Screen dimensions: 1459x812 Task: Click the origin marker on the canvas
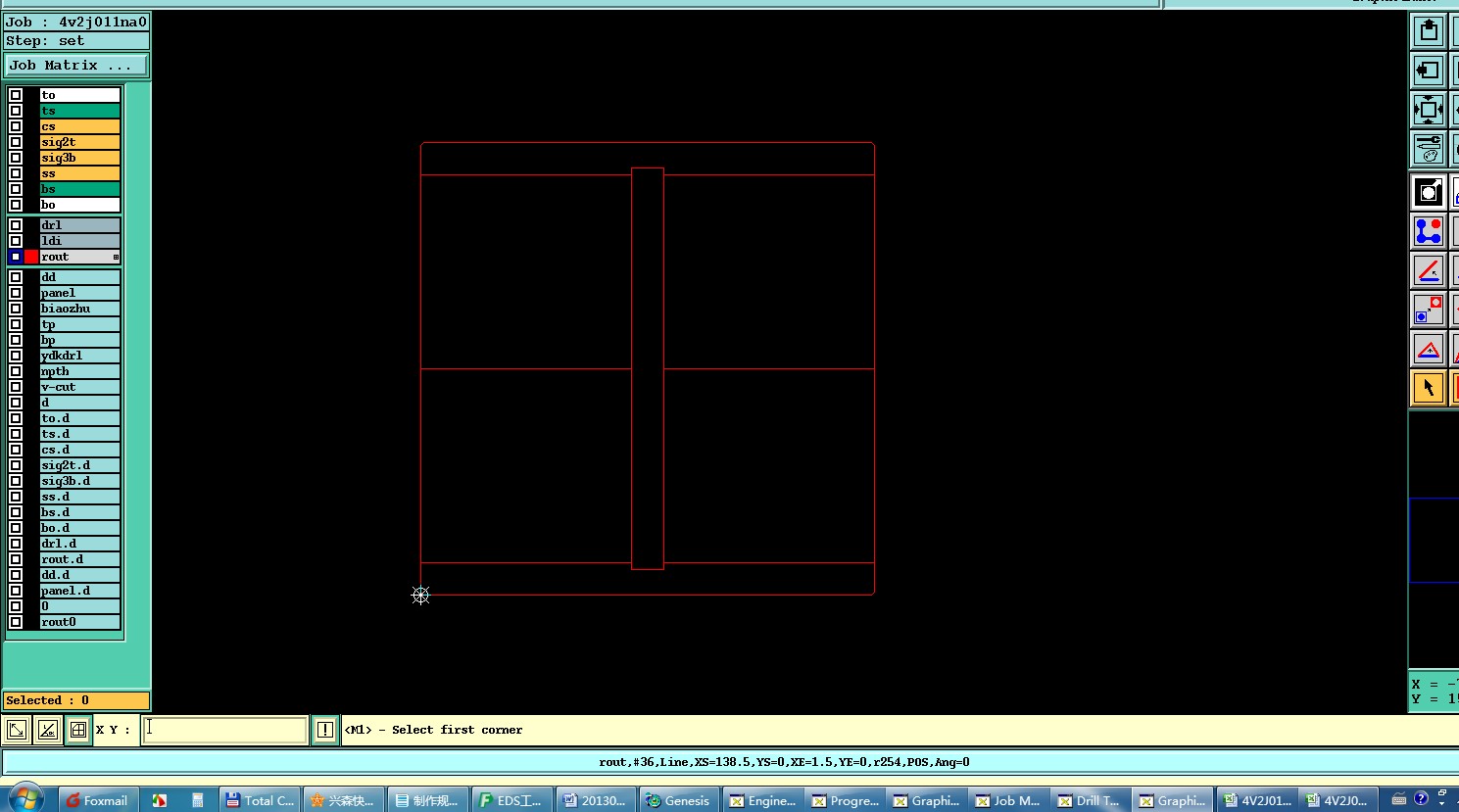pyautogui.click(x=420, y=595)
